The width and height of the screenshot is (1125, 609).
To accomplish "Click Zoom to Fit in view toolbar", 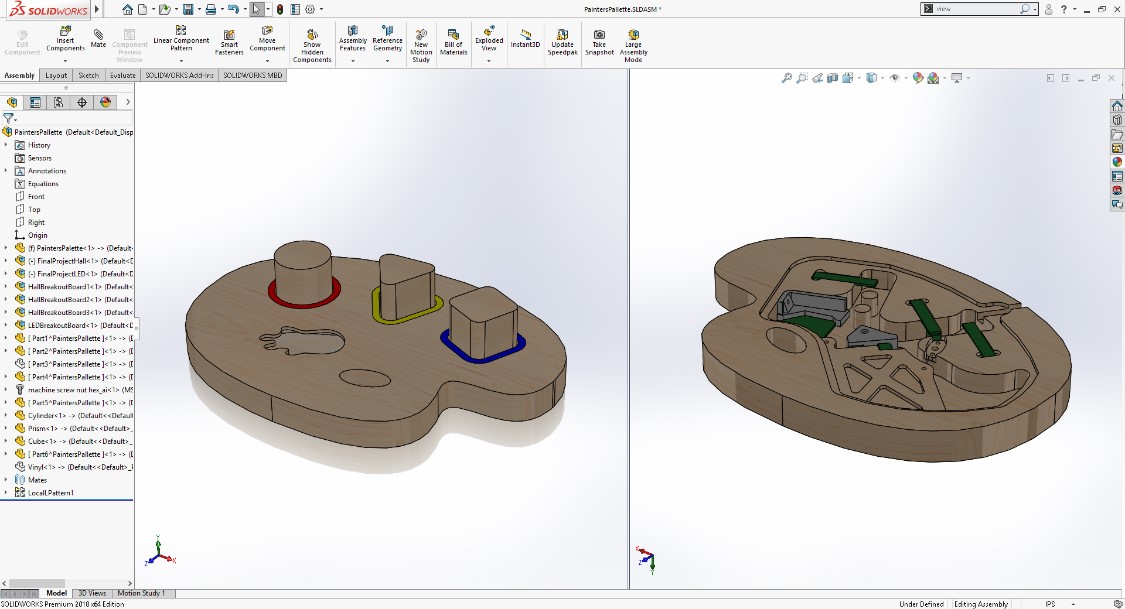I will pos(786,77).
